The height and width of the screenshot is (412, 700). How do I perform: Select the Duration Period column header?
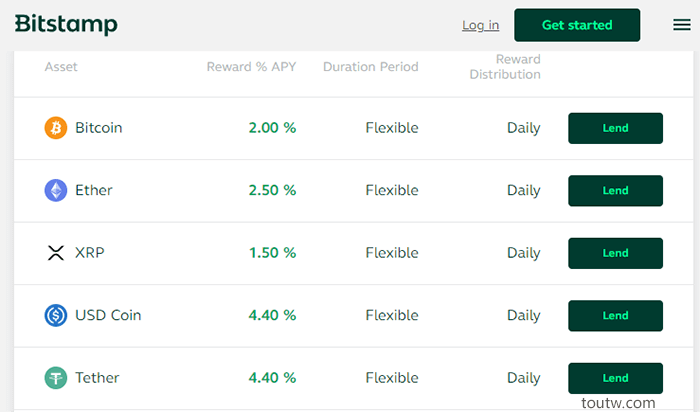point(371,67)
